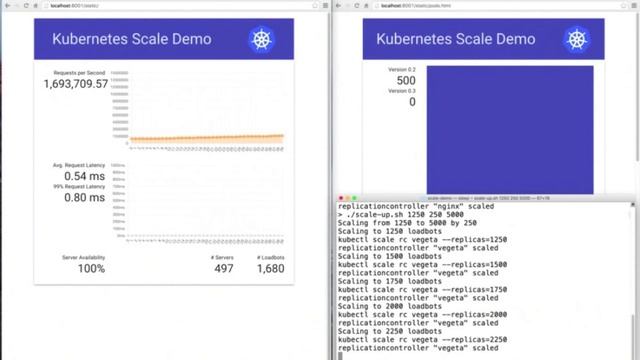Click the # Servers label
640x360 pixels.
[x=222, y=258]
